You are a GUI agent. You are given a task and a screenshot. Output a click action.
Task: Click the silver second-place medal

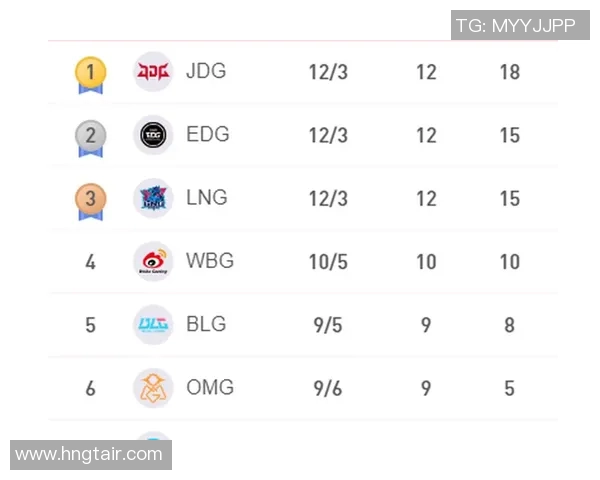point(90,136)
